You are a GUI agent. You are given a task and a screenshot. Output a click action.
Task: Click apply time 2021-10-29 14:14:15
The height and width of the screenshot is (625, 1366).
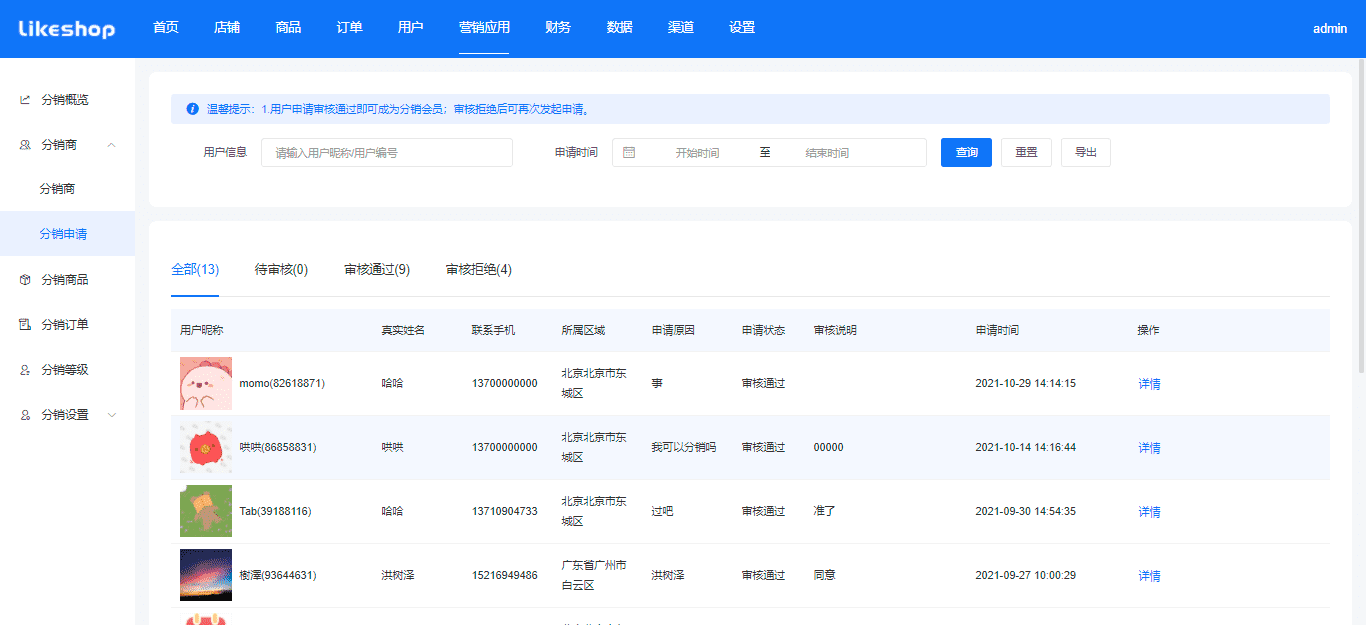click(x=1026, y=383)
